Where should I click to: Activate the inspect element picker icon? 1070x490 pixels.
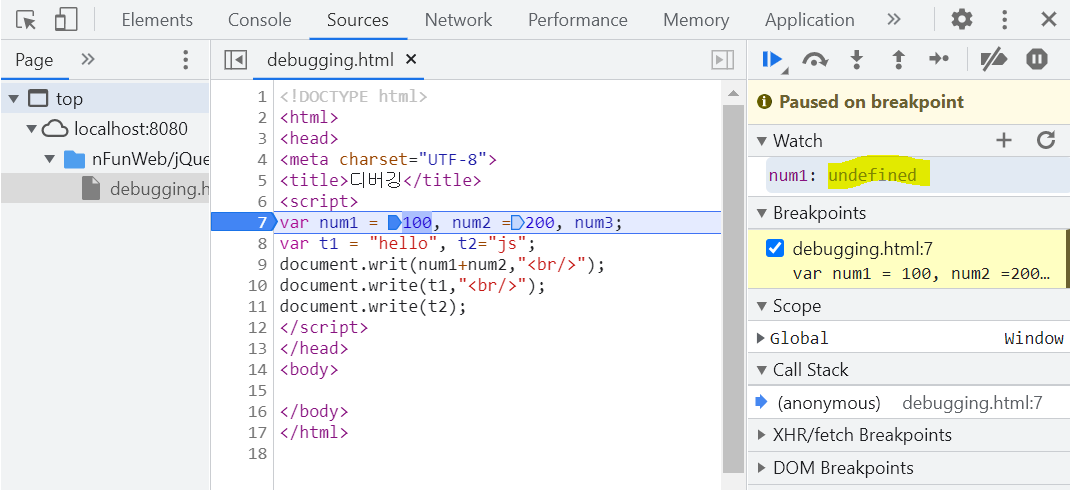coord(25,20)
